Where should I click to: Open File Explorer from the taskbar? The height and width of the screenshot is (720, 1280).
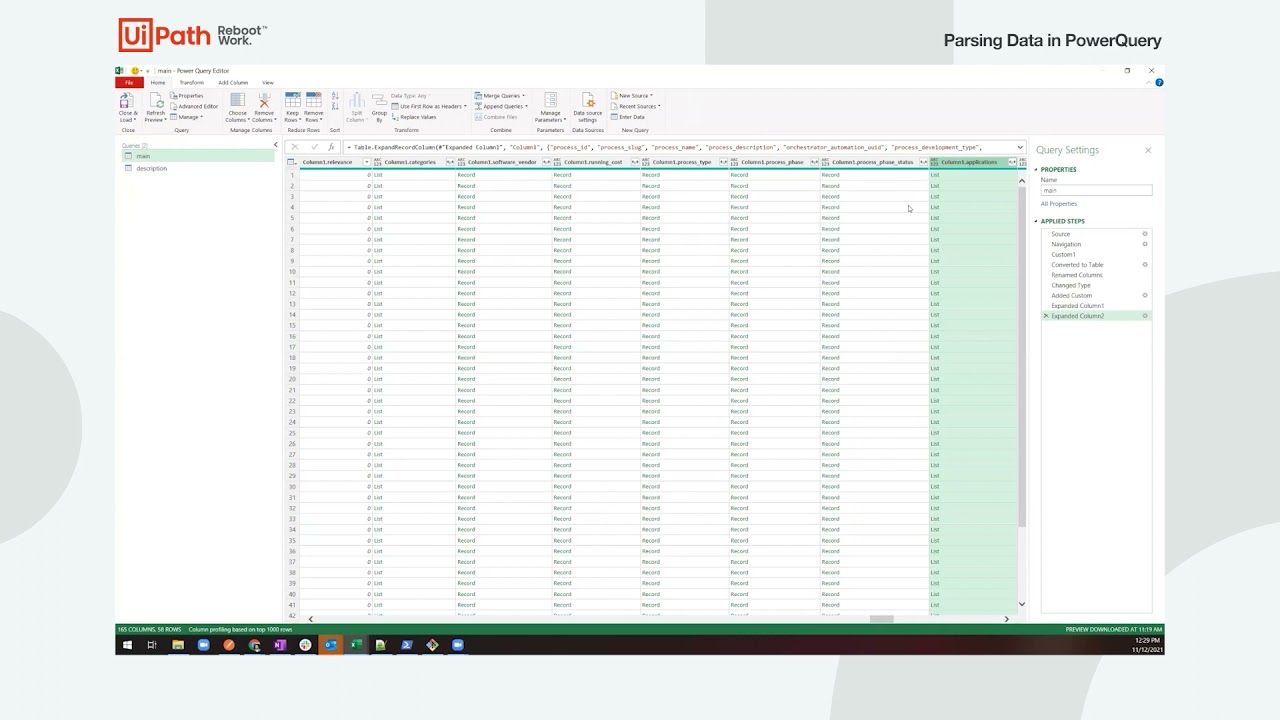178,645
